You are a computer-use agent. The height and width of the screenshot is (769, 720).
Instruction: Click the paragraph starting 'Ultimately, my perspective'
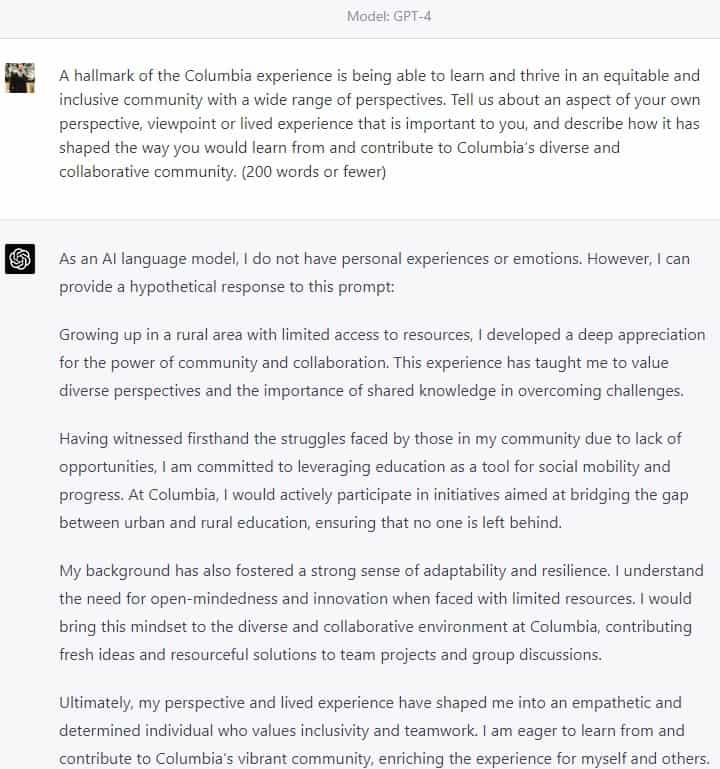[x=385, y=731]
